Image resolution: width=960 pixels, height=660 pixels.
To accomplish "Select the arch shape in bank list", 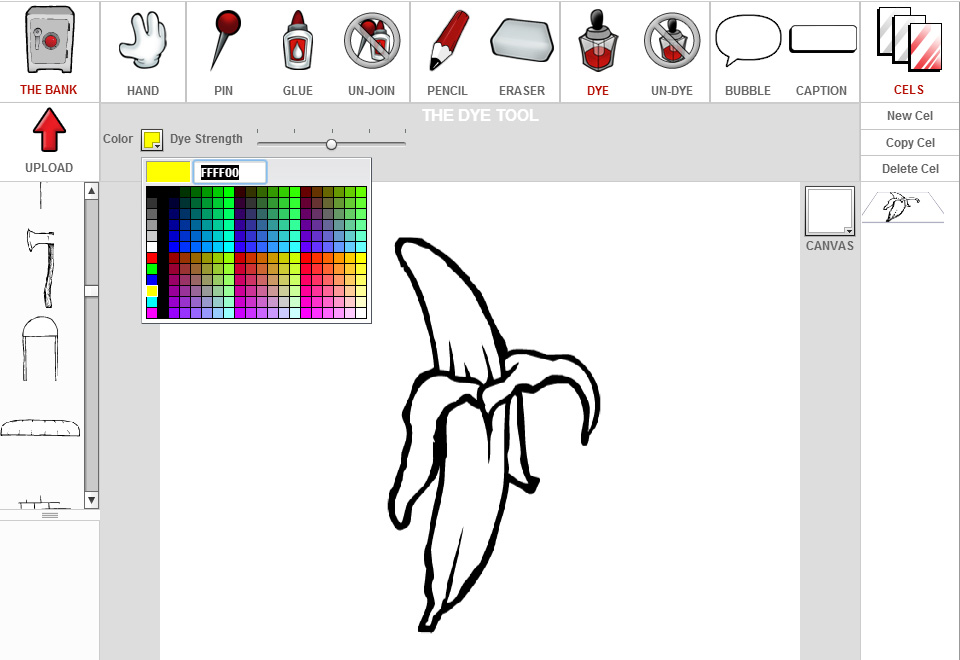I will tap(40, 349).
